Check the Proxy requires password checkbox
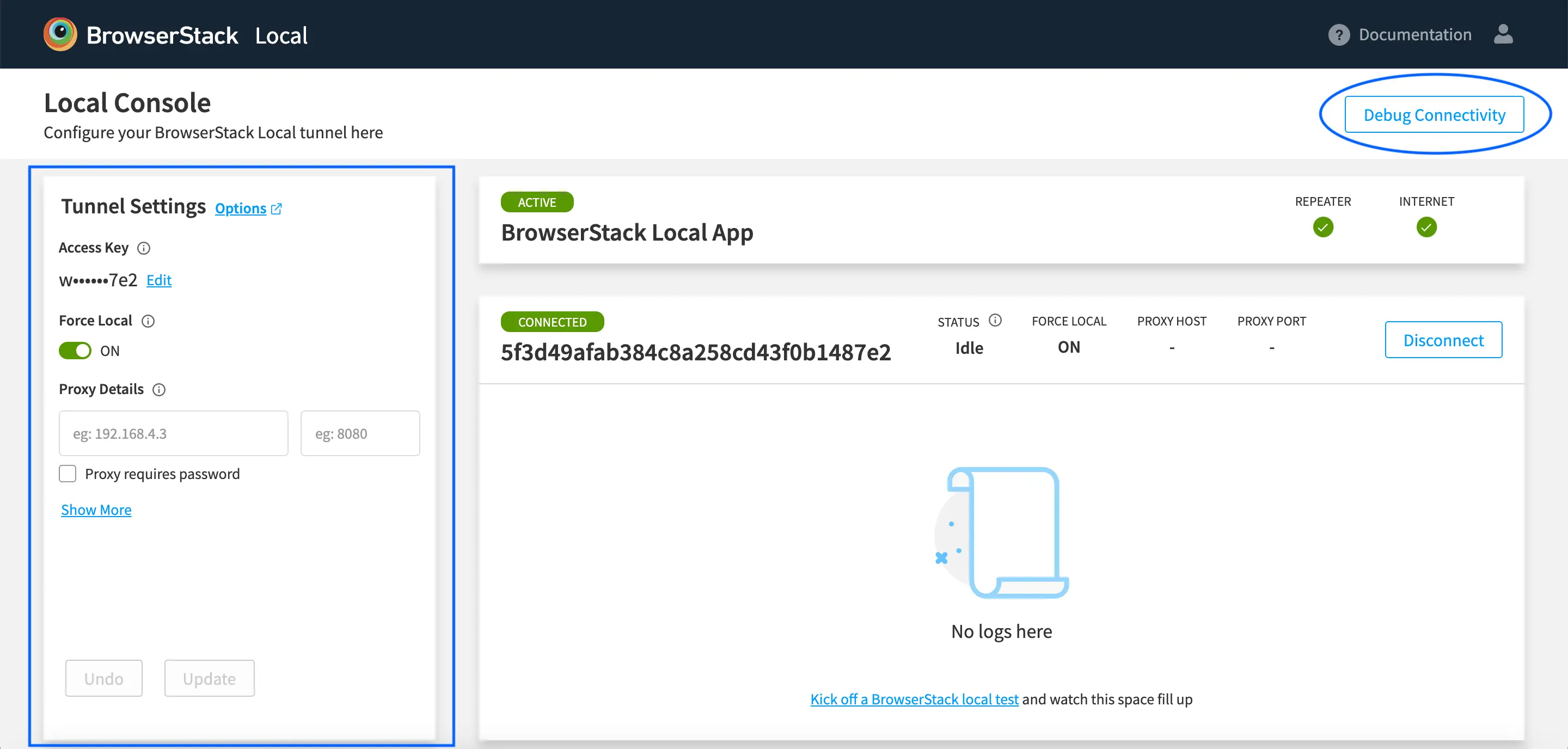1568x749 pixels. click(x=68, y=474)
